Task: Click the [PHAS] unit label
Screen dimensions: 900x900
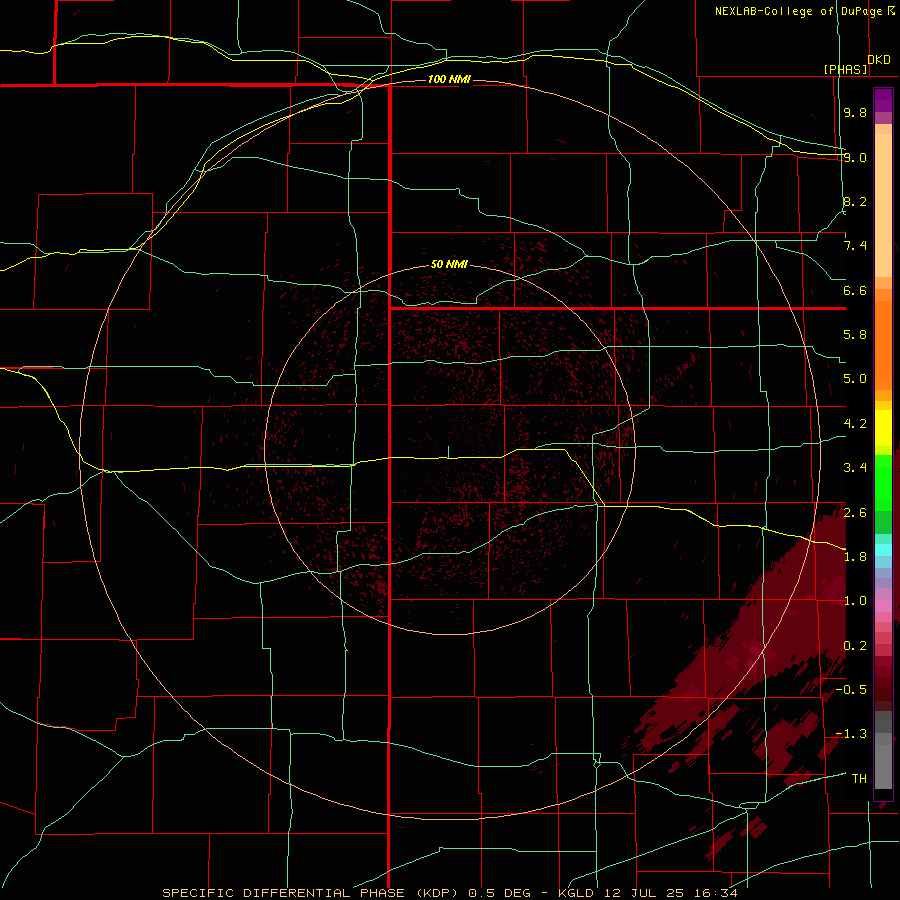Action: coord(845,69)
